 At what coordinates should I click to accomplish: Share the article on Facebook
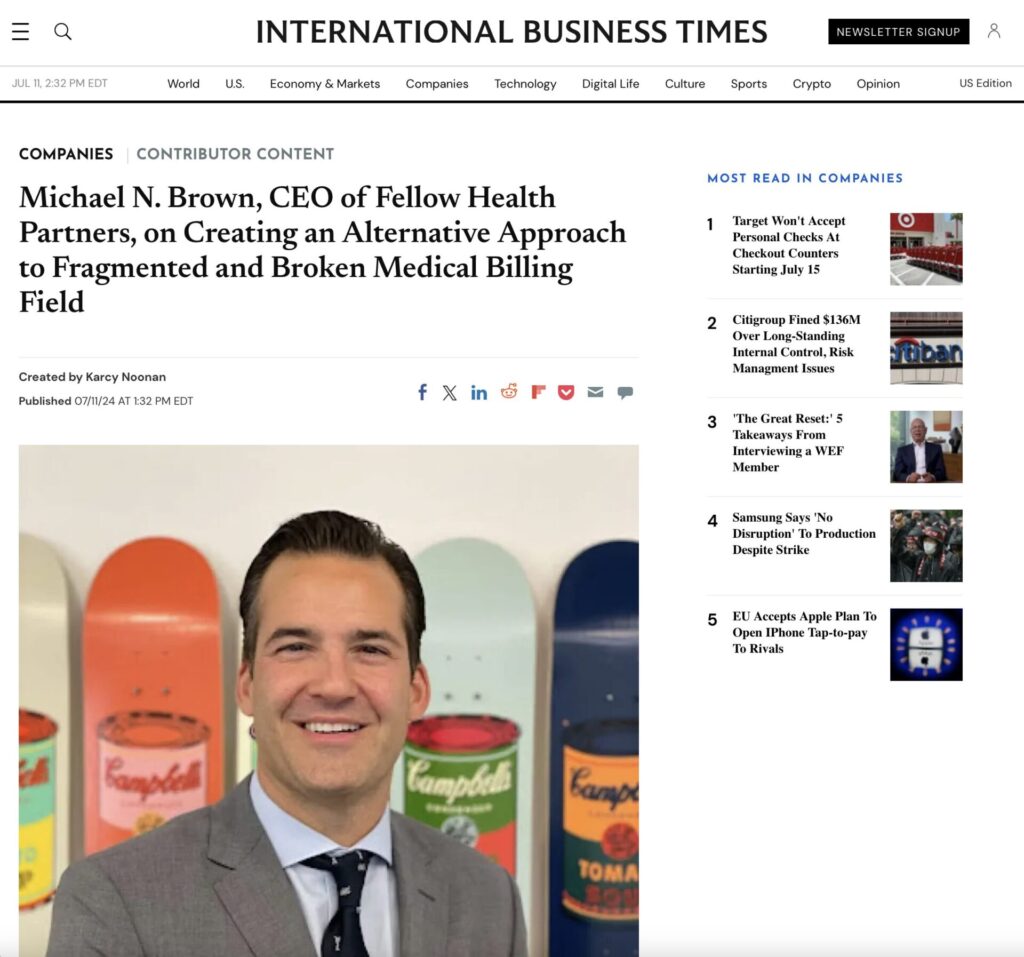422,392
